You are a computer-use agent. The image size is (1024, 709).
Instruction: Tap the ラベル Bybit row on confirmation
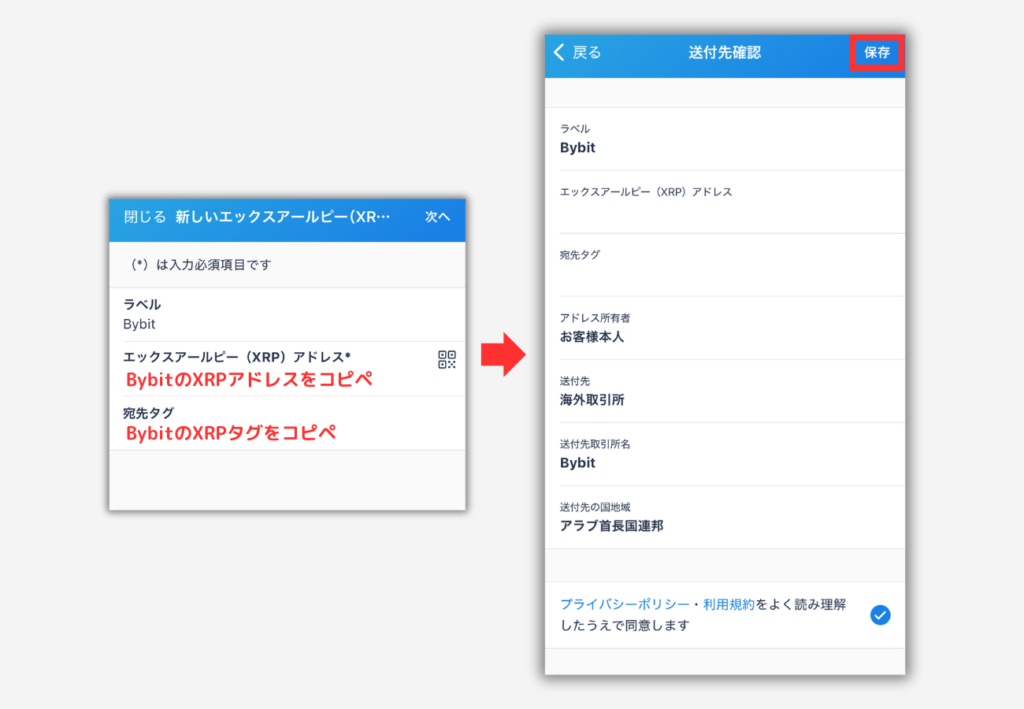(725, 139)
